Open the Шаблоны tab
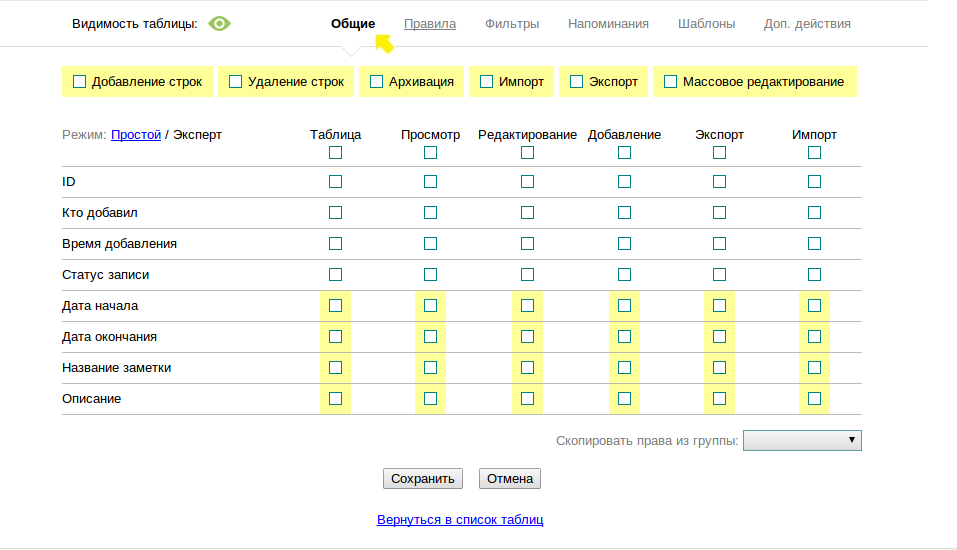957x550 pixels. click(706, 24)
